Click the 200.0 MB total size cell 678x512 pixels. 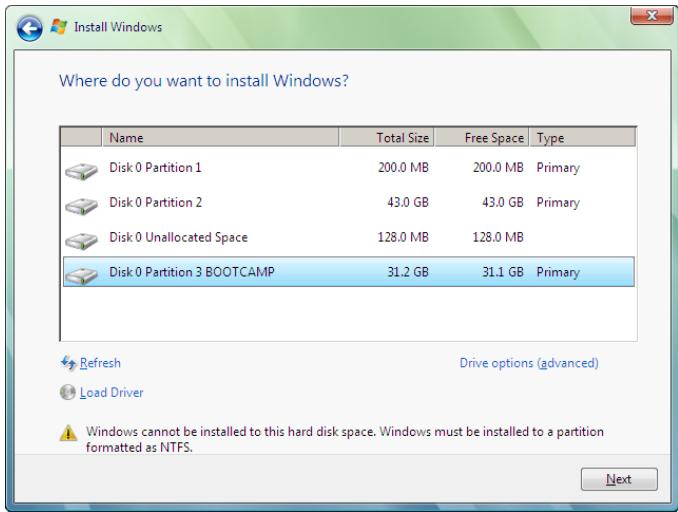(403, 167)
